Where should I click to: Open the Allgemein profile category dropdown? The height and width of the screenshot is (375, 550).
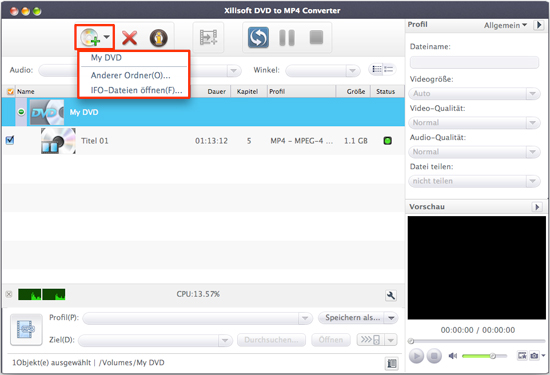(505, 25)
